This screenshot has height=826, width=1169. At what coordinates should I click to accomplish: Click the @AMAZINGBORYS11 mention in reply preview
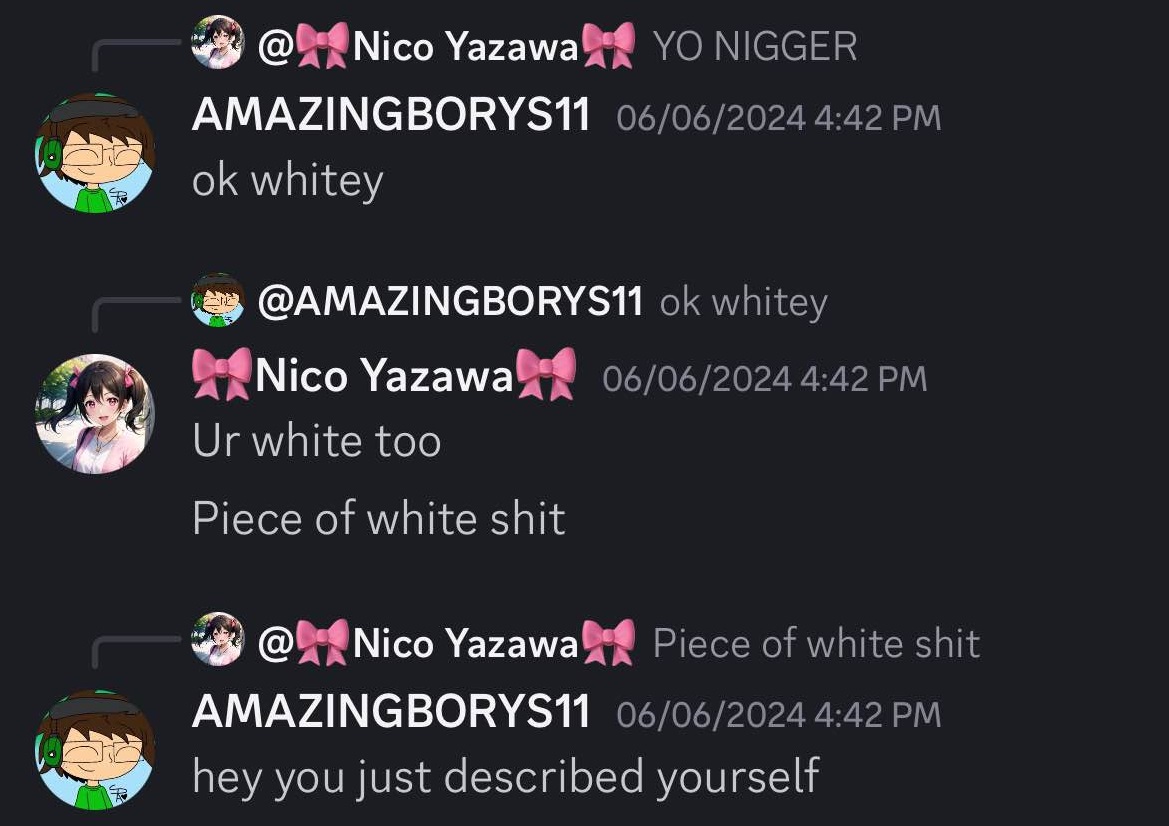coord(450,301)
